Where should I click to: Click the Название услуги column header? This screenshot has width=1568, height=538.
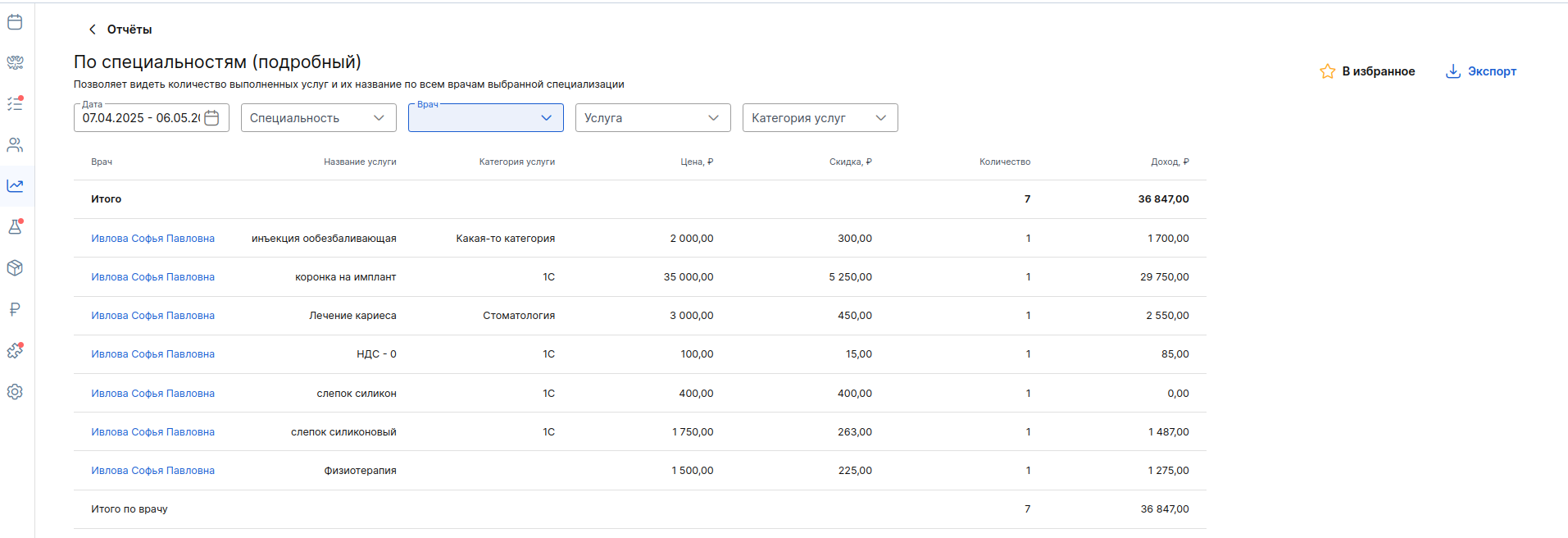(x=360, y=162)
